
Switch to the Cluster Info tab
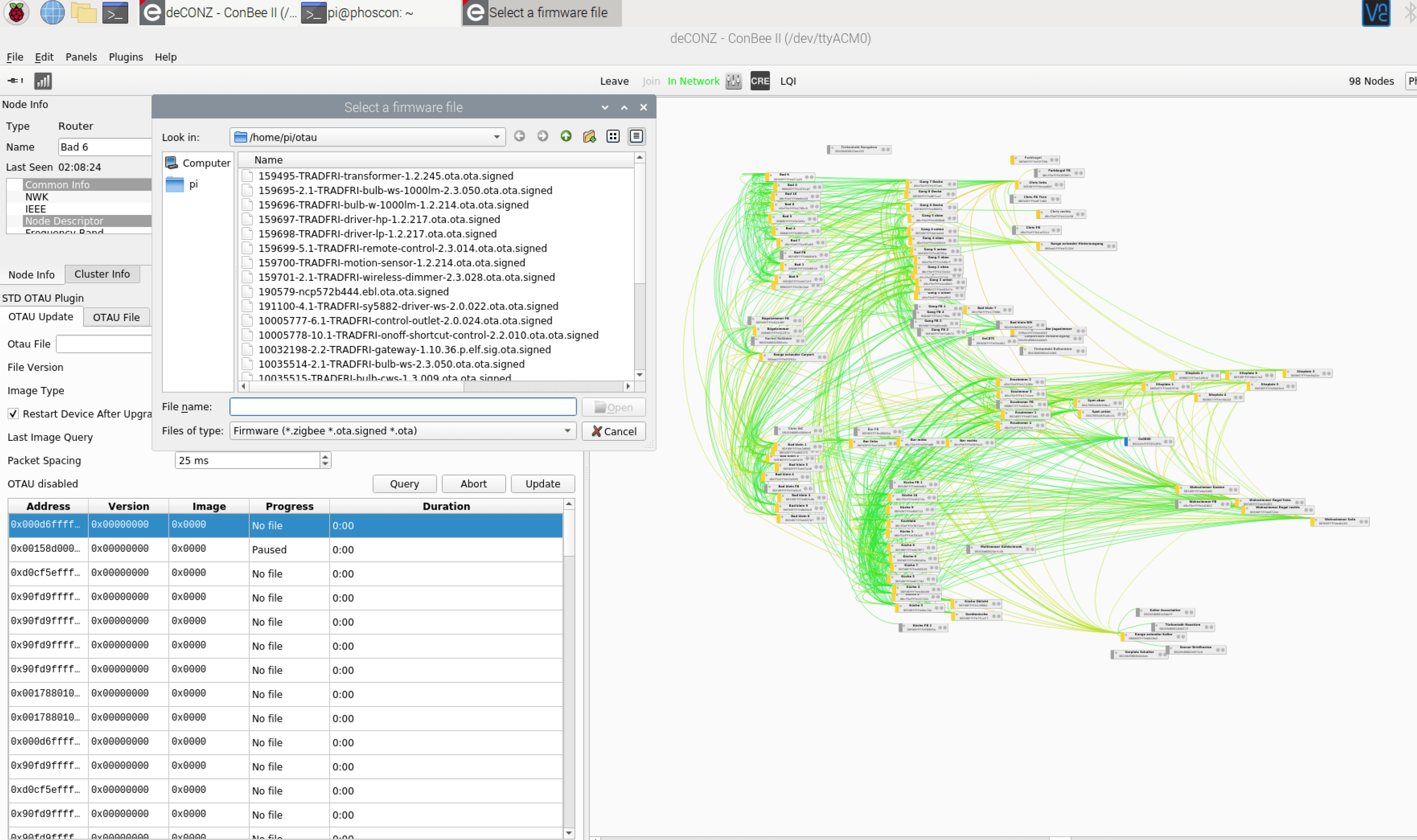(x=102, y=274)
